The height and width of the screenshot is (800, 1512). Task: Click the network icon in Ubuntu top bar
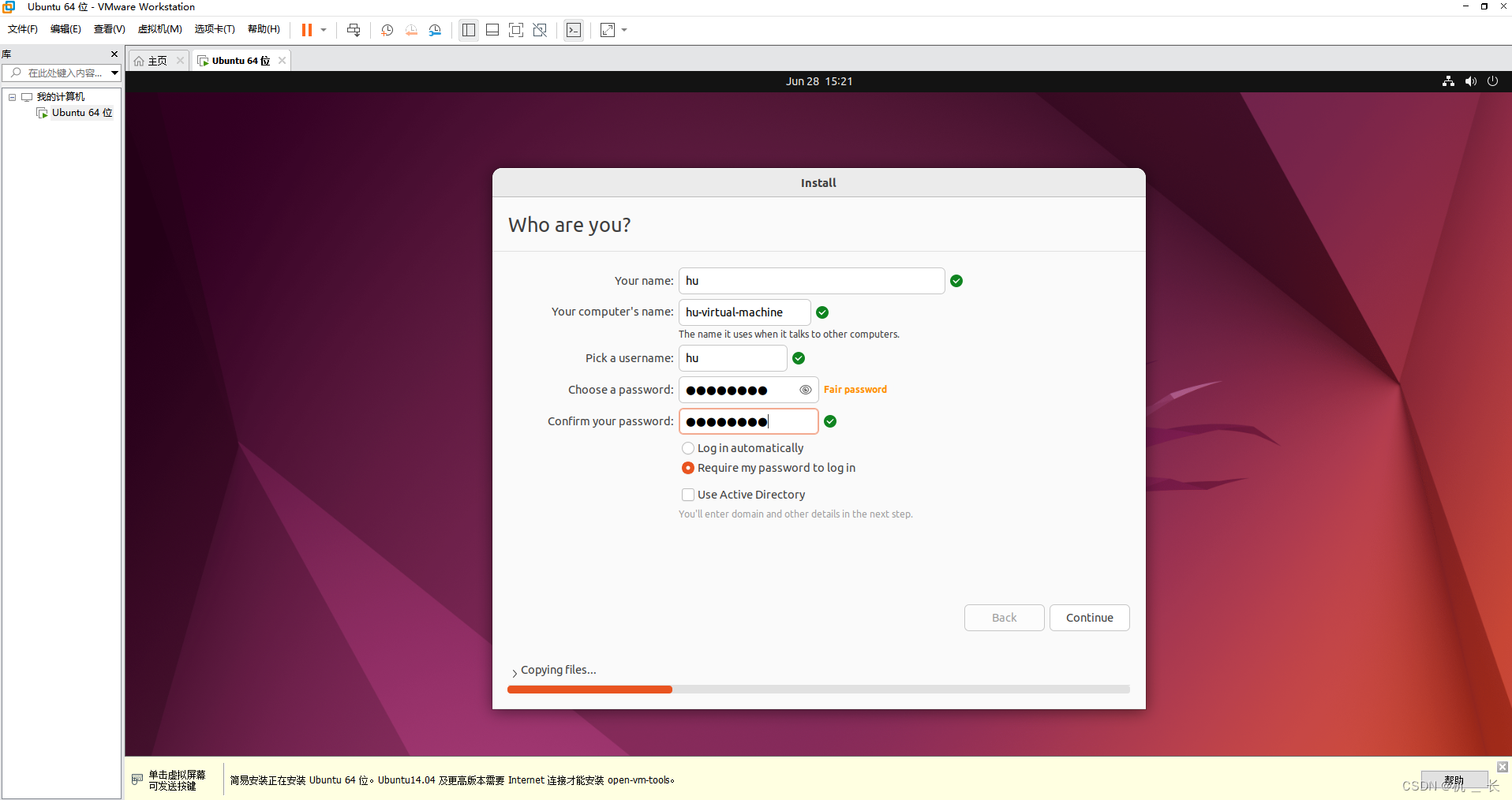click(1448, 81)
